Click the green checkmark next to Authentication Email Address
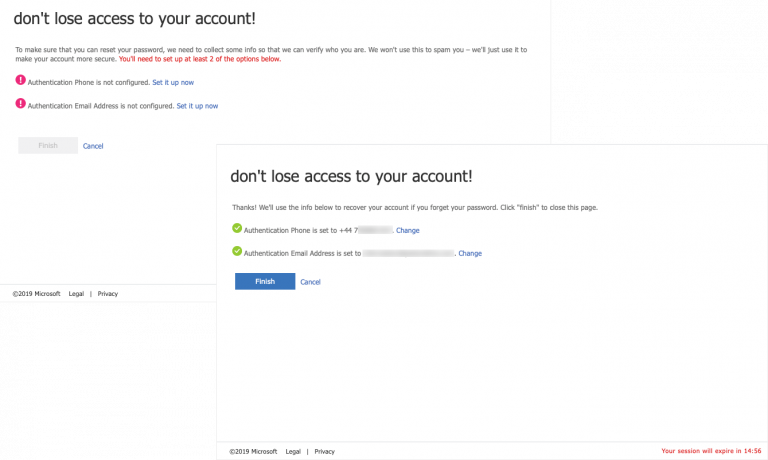This screenshot has width=768, height=460. click(237, 251)
